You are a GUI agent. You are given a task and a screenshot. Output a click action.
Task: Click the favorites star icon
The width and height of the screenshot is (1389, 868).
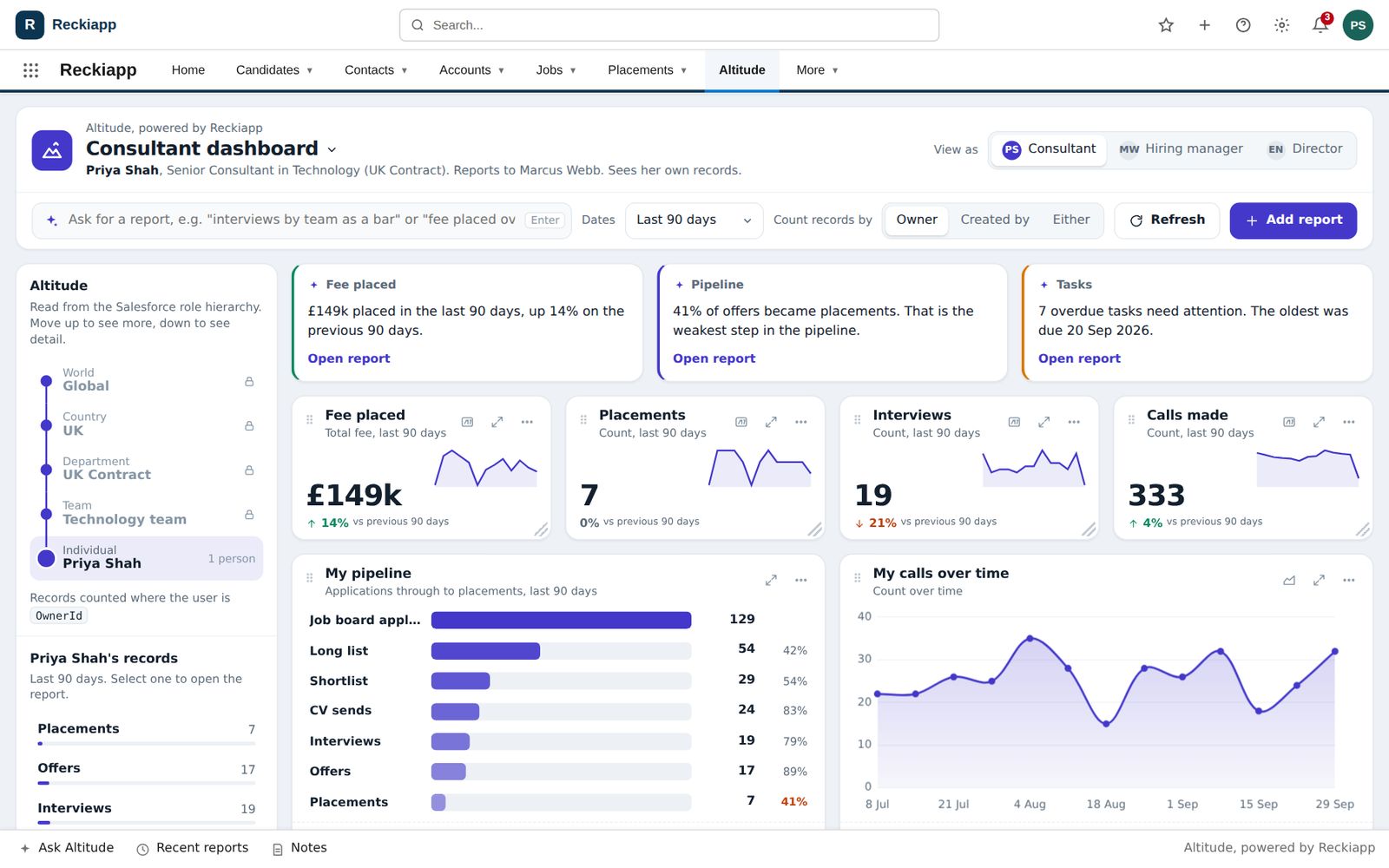coord(1166,25)
